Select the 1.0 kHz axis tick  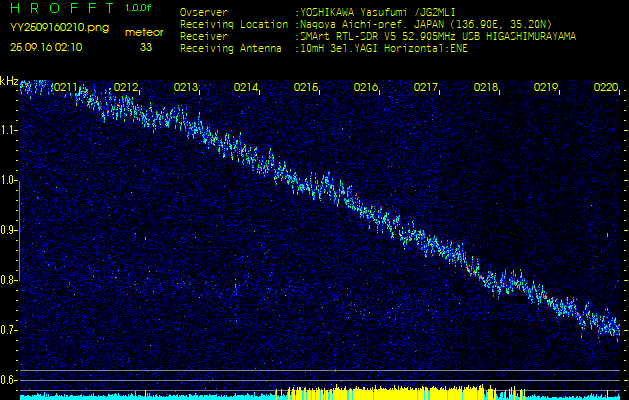[9, 180]
